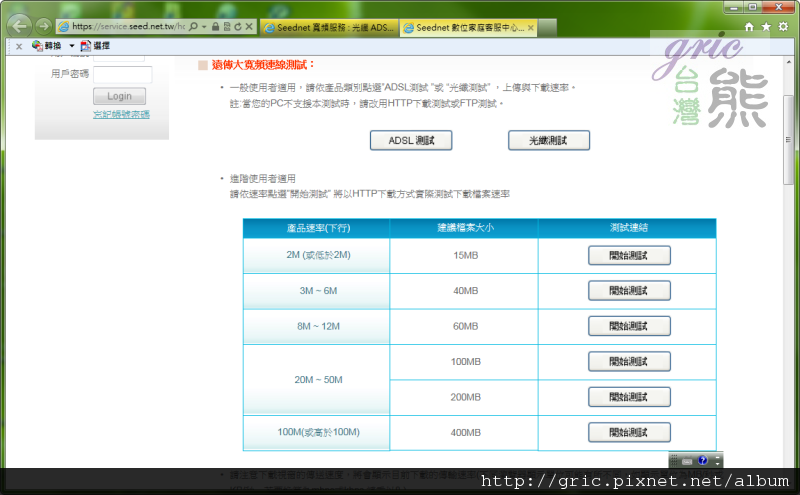Click the 產品速率(下行) column header

click(x=317, y=228)
